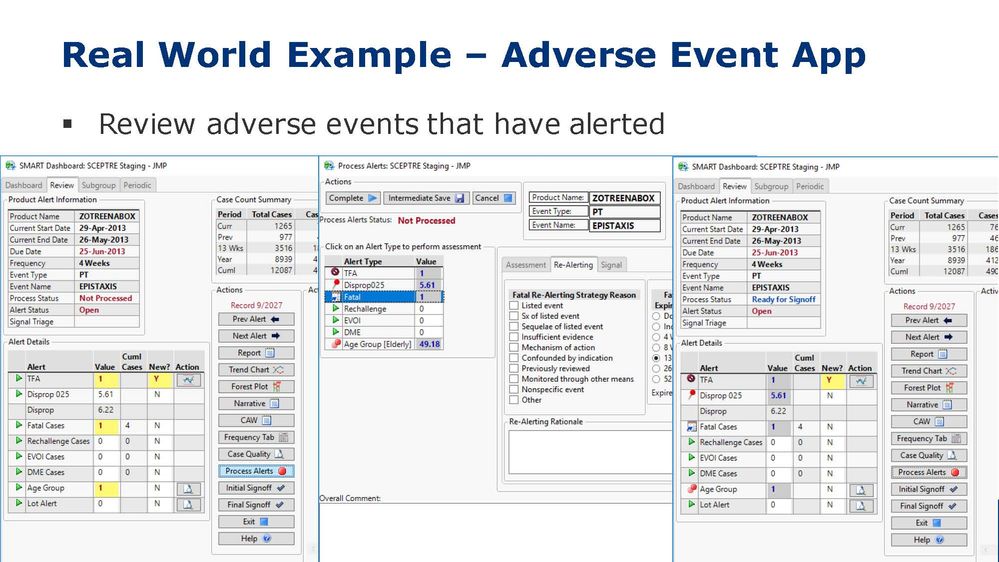Check the Previously reviewed checkbox

point(514,368)
